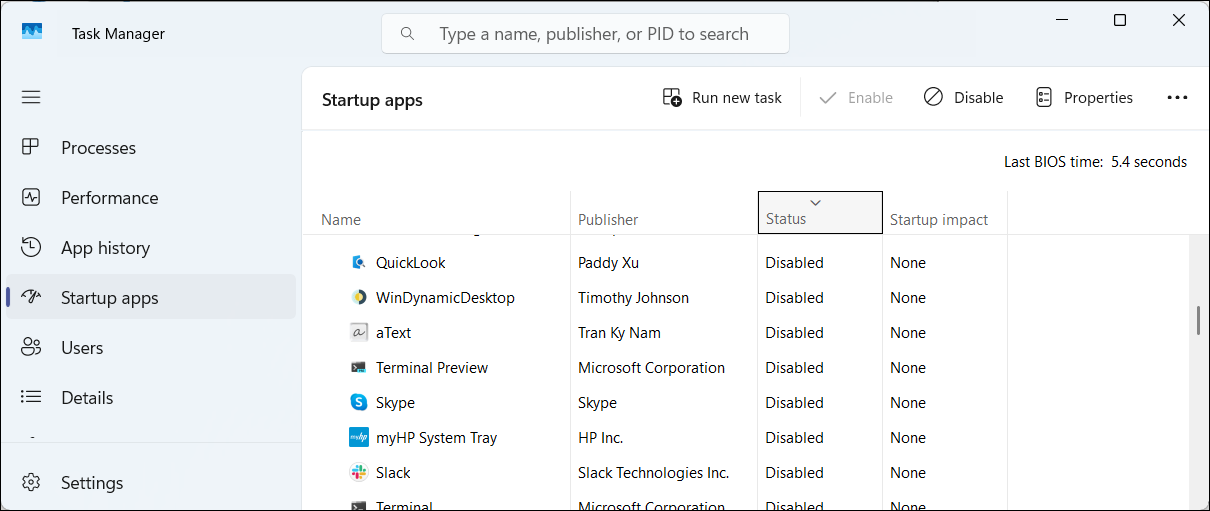Click publisher Timothy Johnson
This screenshot has width=1210, height=511.
[633, 298]
